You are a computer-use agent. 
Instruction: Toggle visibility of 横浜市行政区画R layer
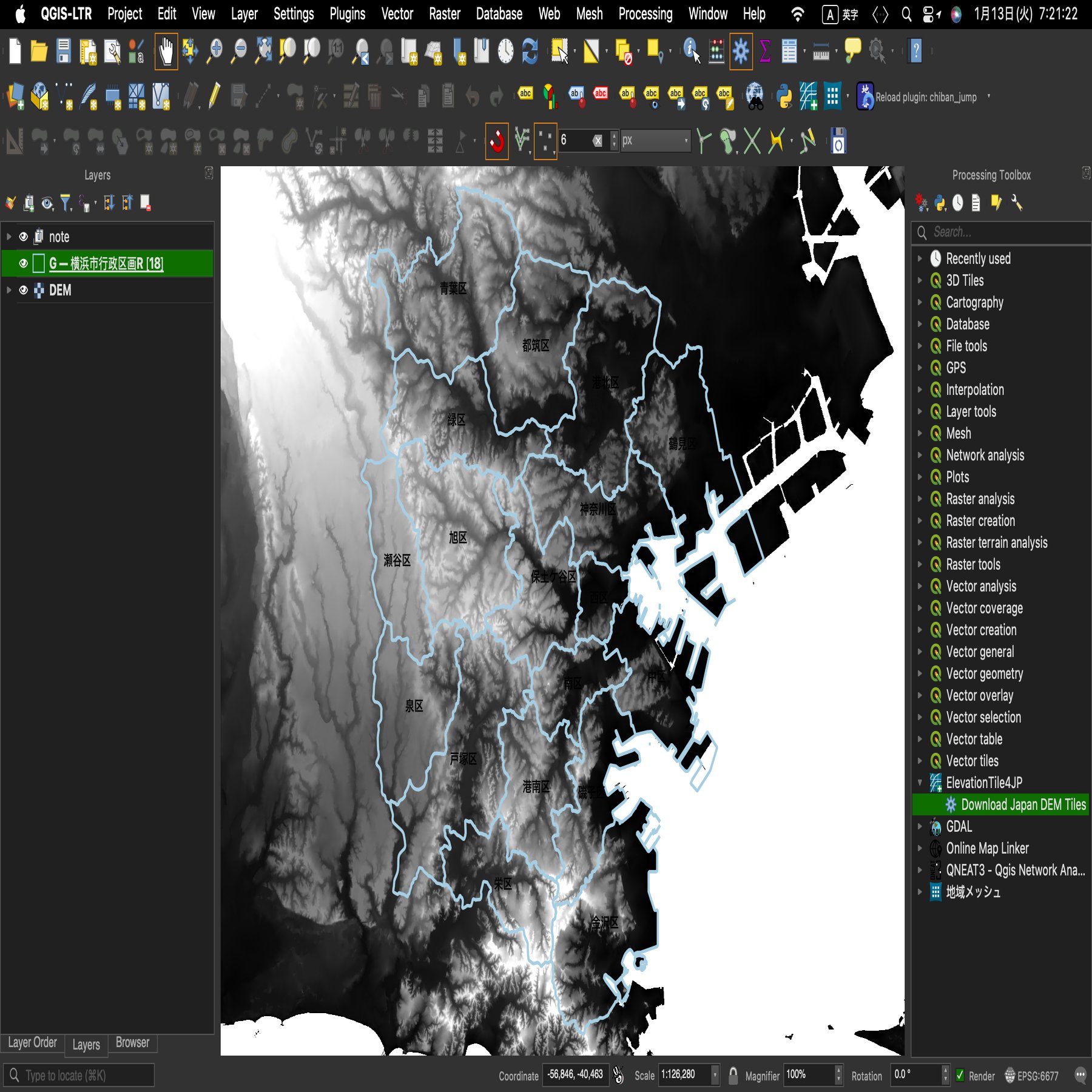(24, 263)
